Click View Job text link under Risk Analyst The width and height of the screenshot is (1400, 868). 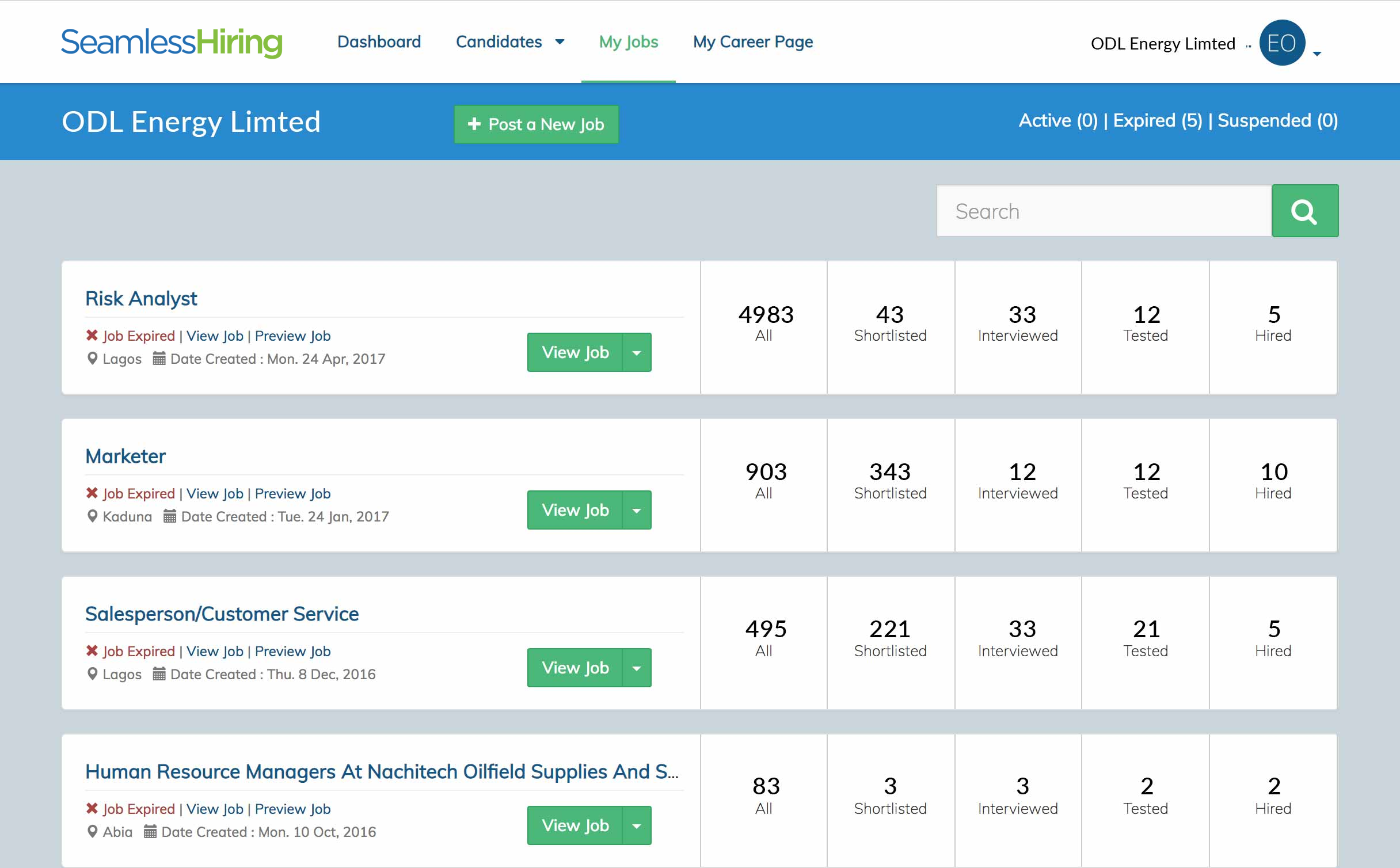215,336
